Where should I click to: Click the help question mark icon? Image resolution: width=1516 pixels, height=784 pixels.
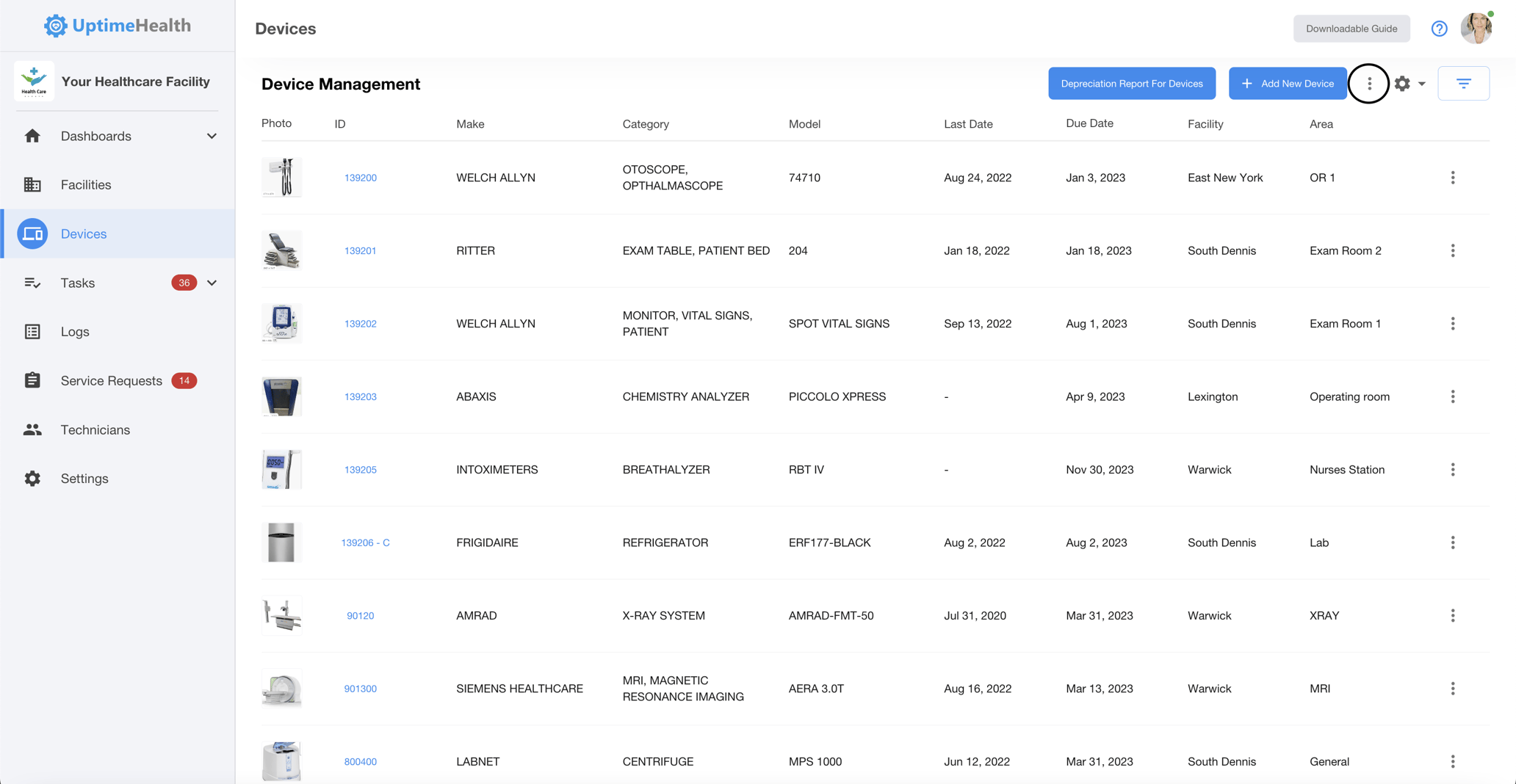[x=1439, y=29]
